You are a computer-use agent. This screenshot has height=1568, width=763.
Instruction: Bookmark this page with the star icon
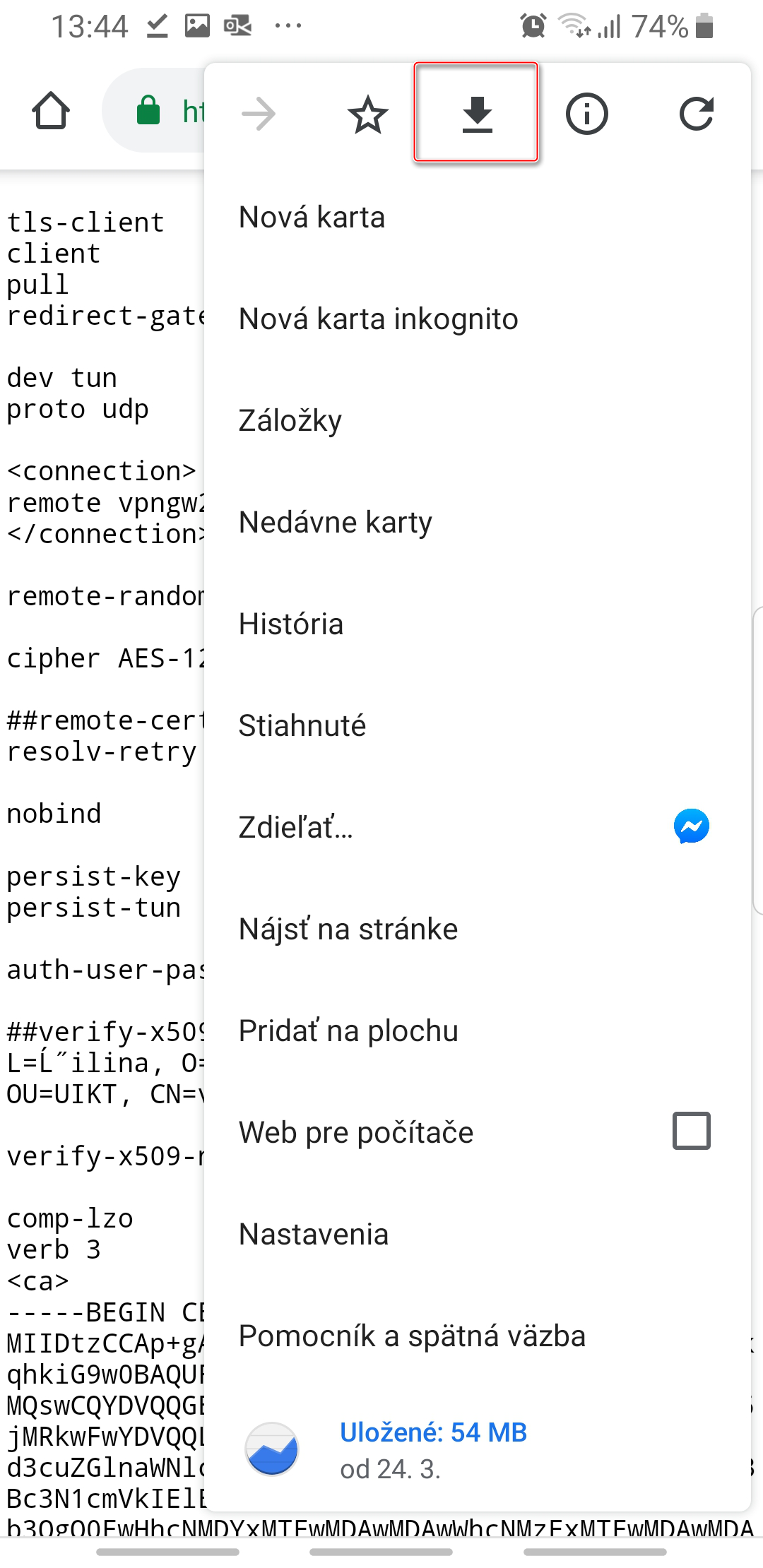[368, 115]
